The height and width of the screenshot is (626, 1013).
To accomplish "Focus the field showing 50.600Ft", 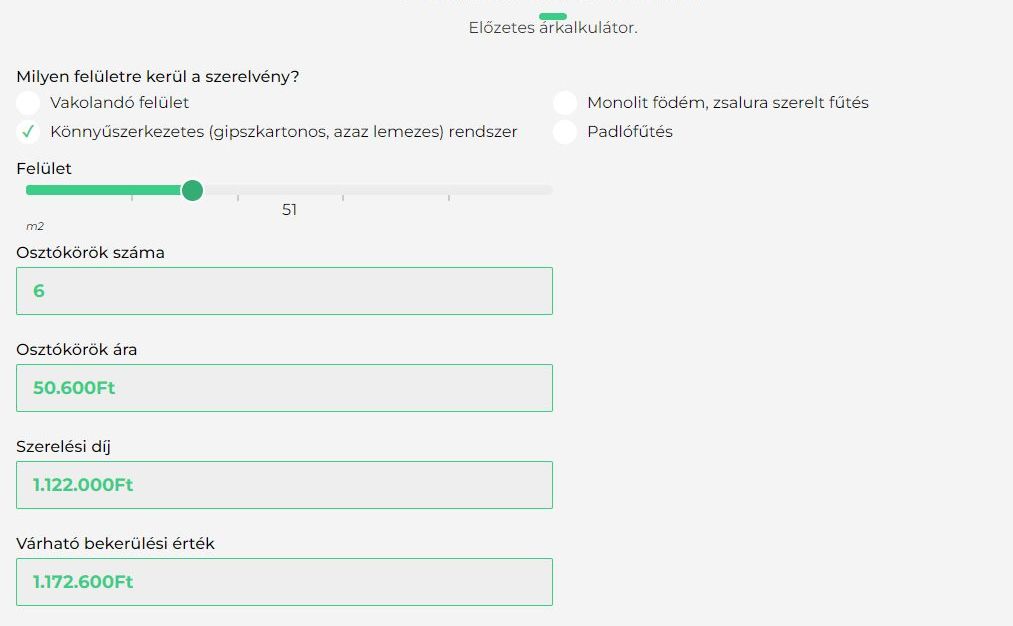I will (x=284, y=388).
